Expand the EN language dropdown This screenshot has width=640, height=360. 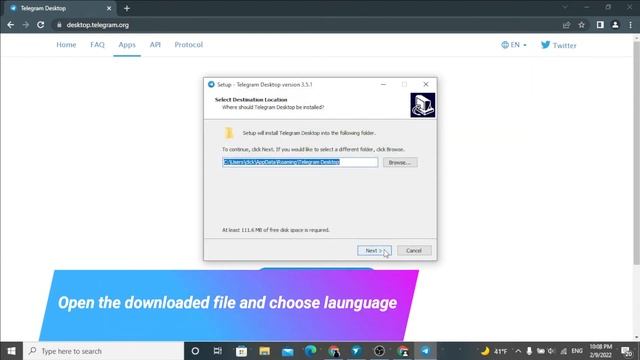(x=514, y=45)
